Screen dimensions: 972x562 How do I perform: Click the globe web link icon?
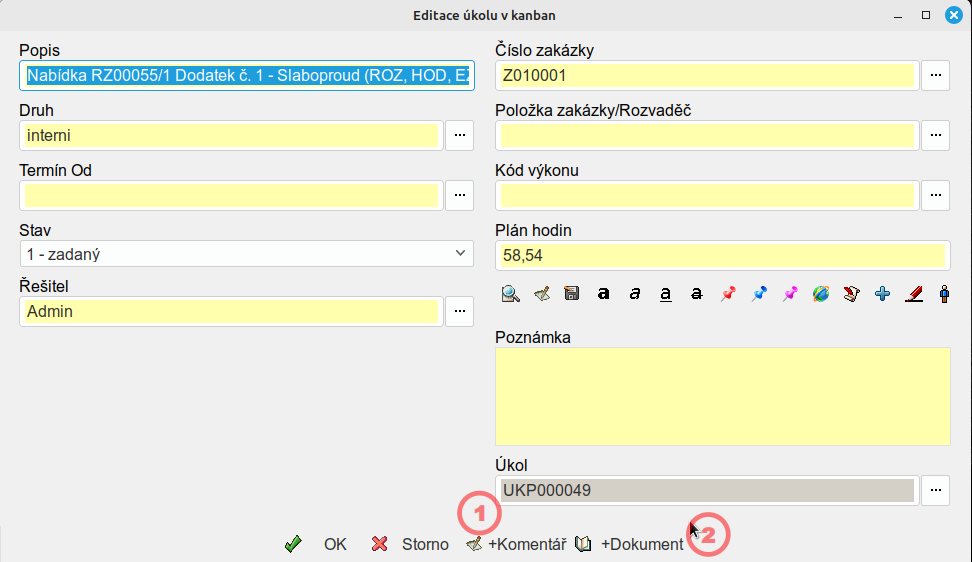821,294
